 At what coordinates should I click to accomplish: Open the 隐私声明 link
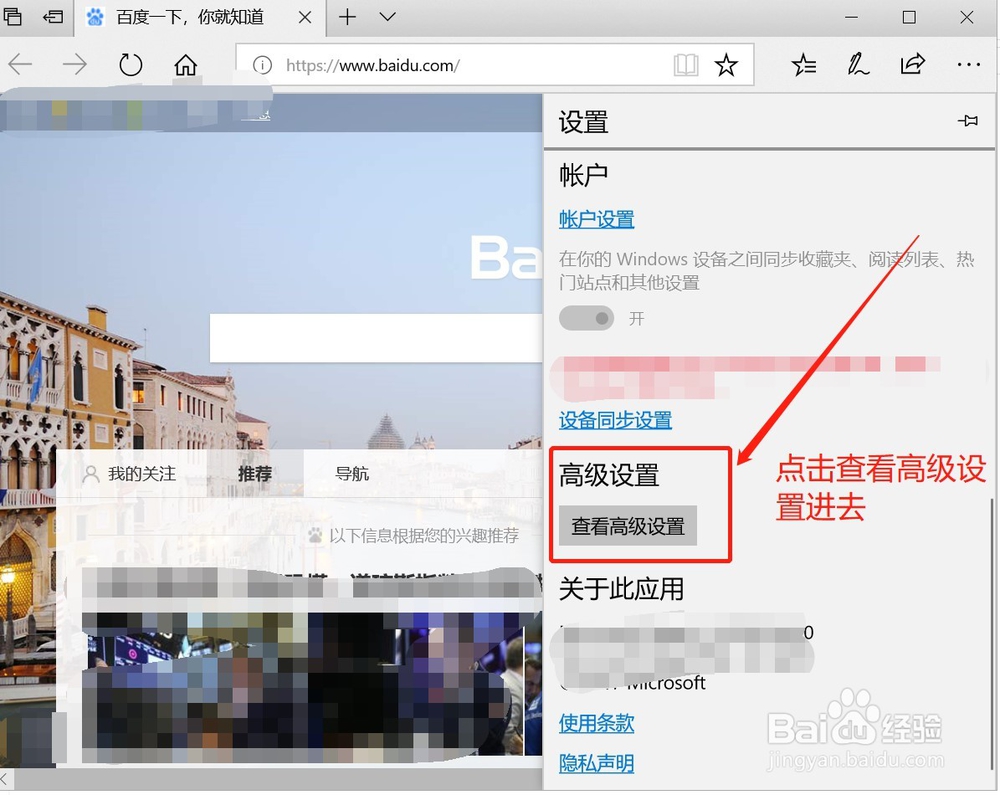596,763
